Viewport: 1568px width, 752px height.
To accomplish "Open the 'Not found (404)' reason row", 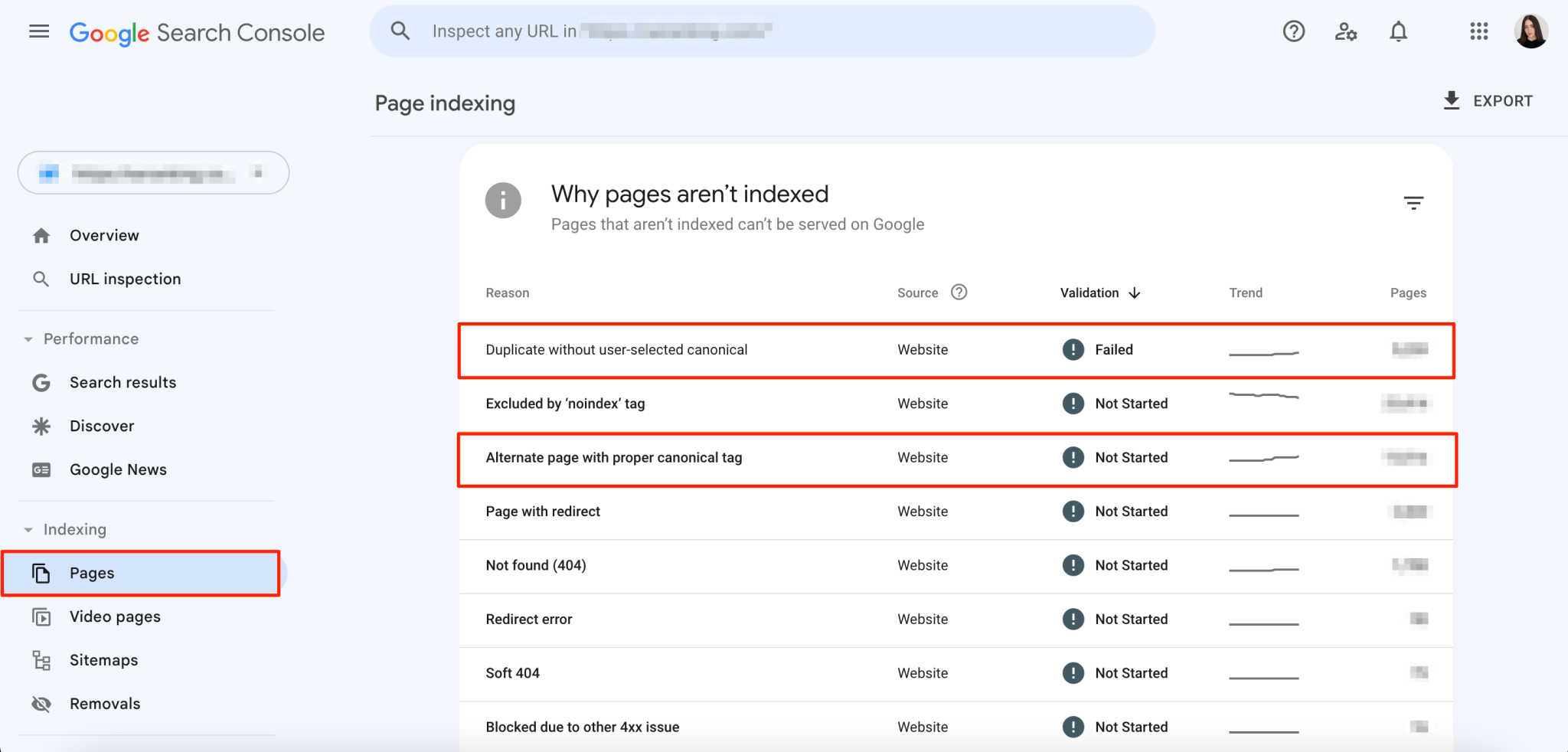I will point(535,565).
